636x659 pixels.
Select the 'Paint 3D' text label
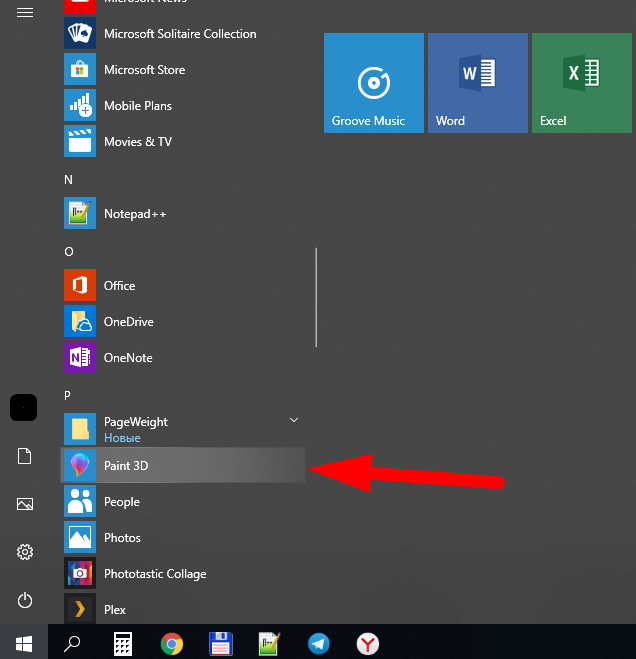pyautogui.click(x=126, y=466)
